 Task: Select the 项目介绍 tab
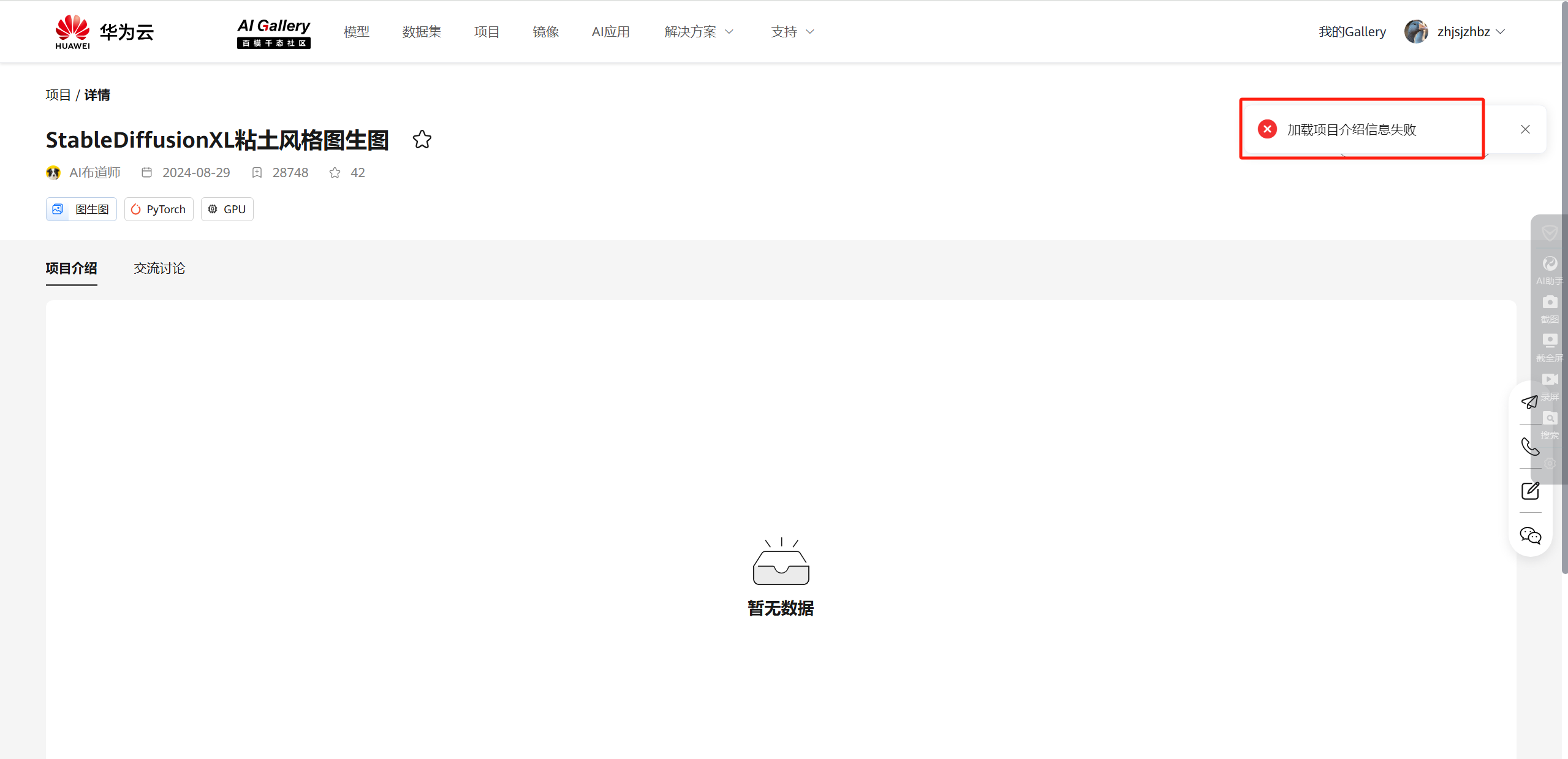tap(71, 268)
